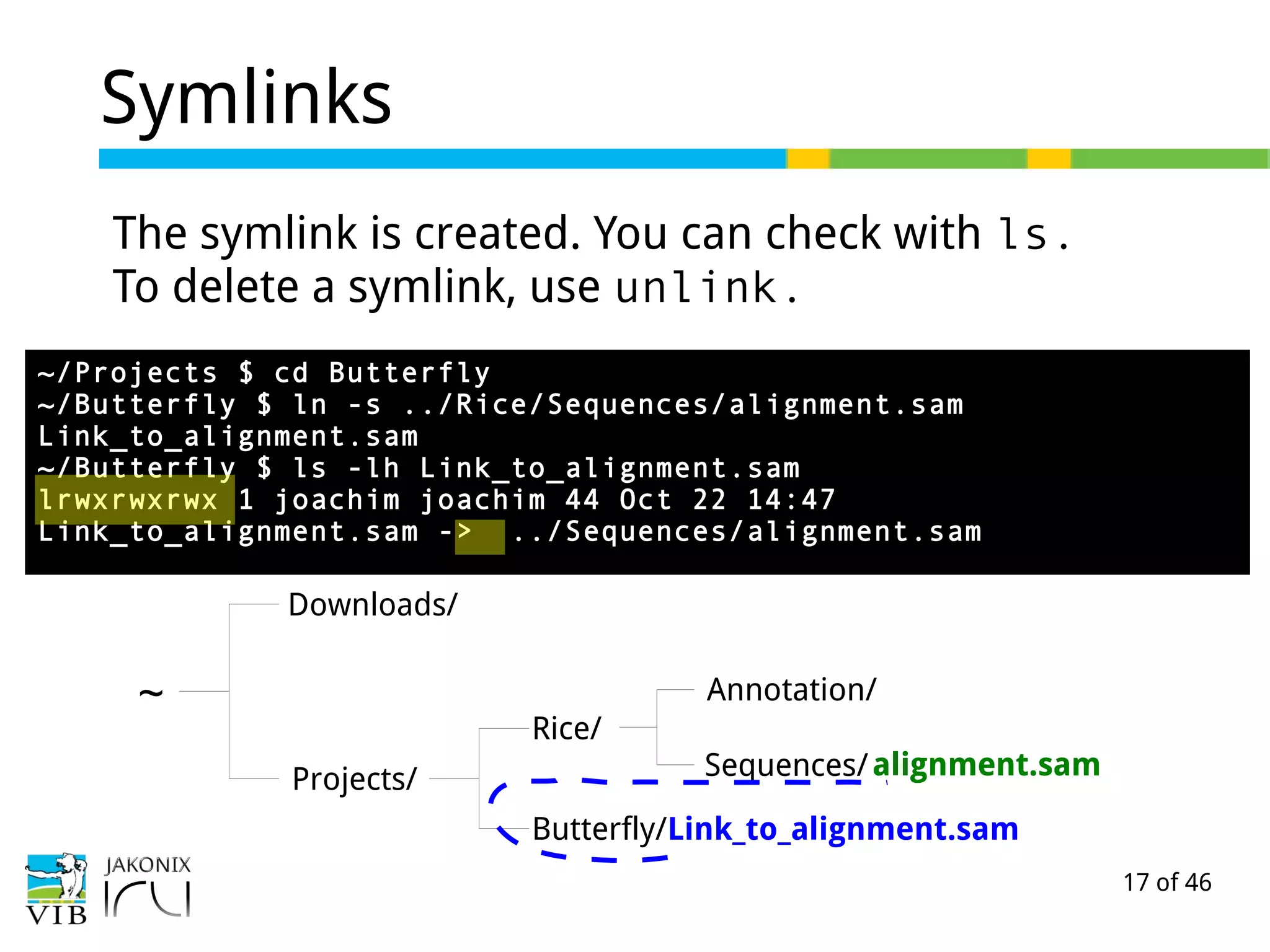Click the line 'To delete a symlink, use unlink.'
The width and height of the screenshot is (1270, 952).
click(x=455, y=286)
